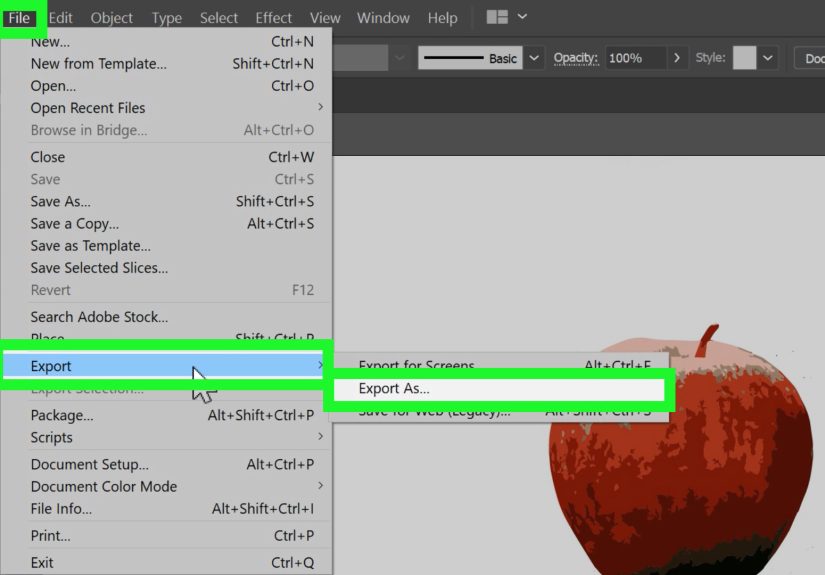Open the File menu
Image resolution: width=825 pixels, height=575 pixels.
tap(19, 18)
